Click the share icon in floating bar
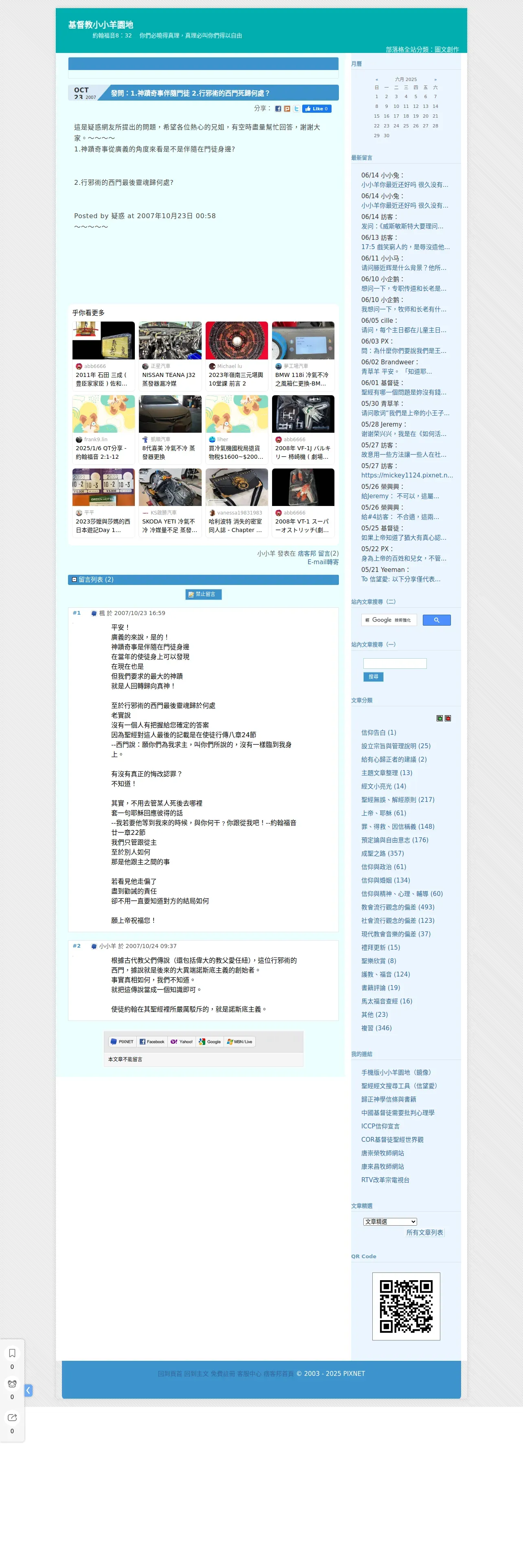 coord(12,1418)
